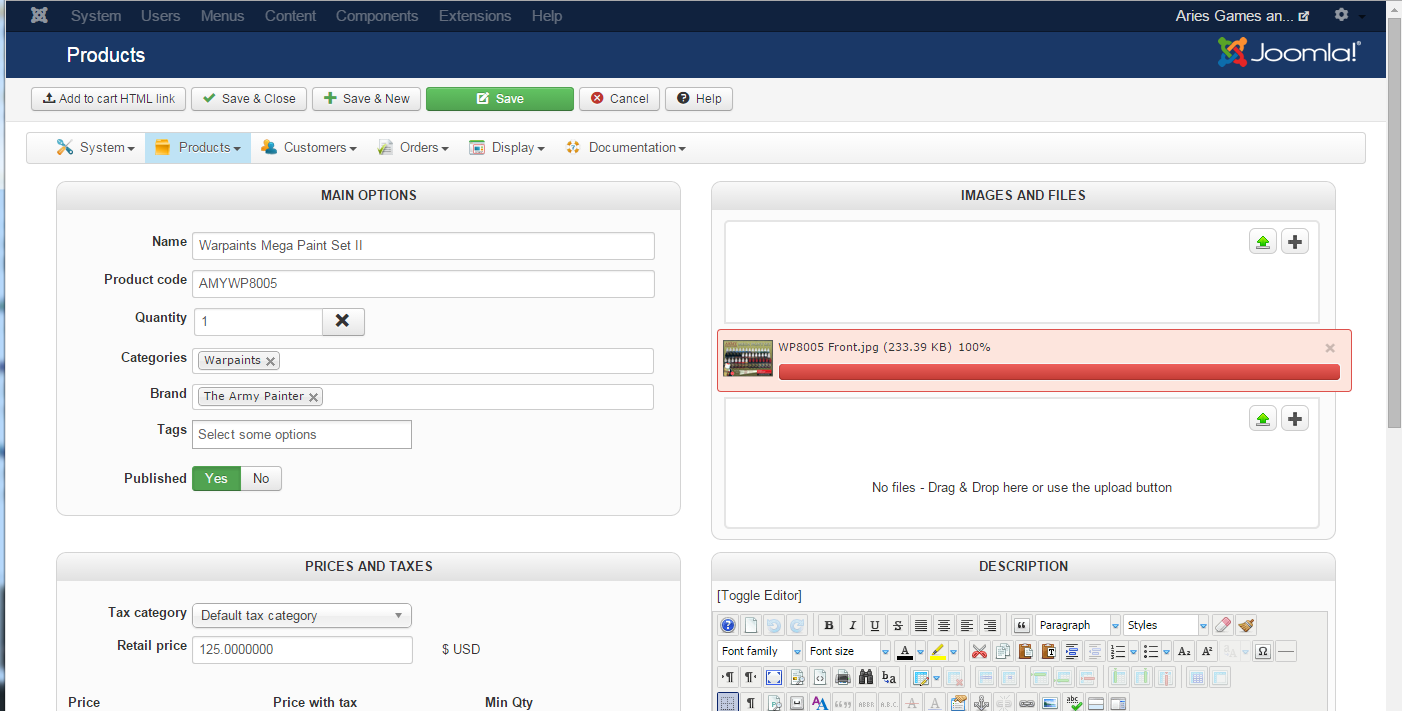1402x711 pixels.
Task: Click the new document icon in editor
Action: point(751,625)
